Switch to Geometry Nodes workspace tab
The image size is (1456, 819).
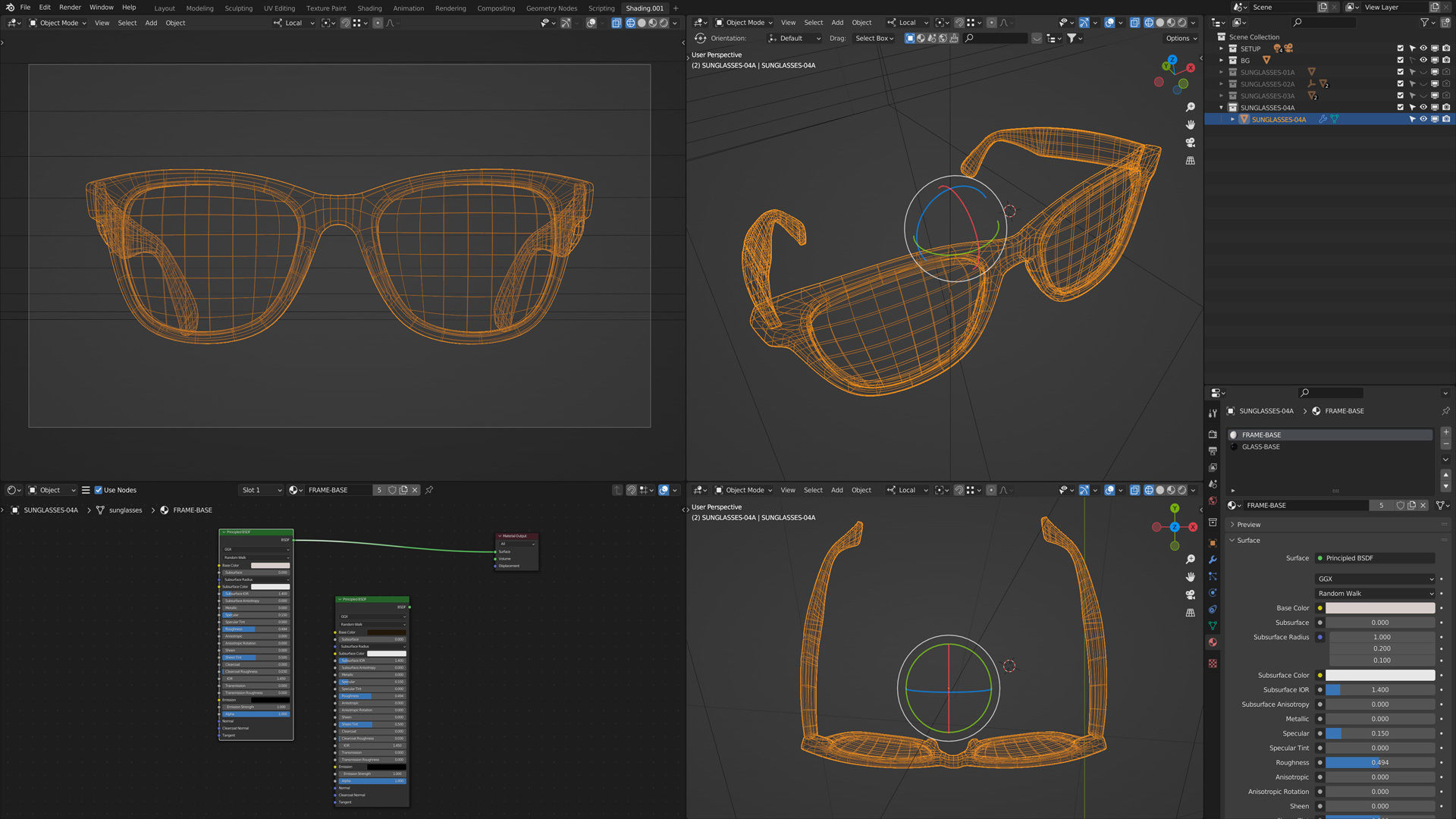[551, 8]
